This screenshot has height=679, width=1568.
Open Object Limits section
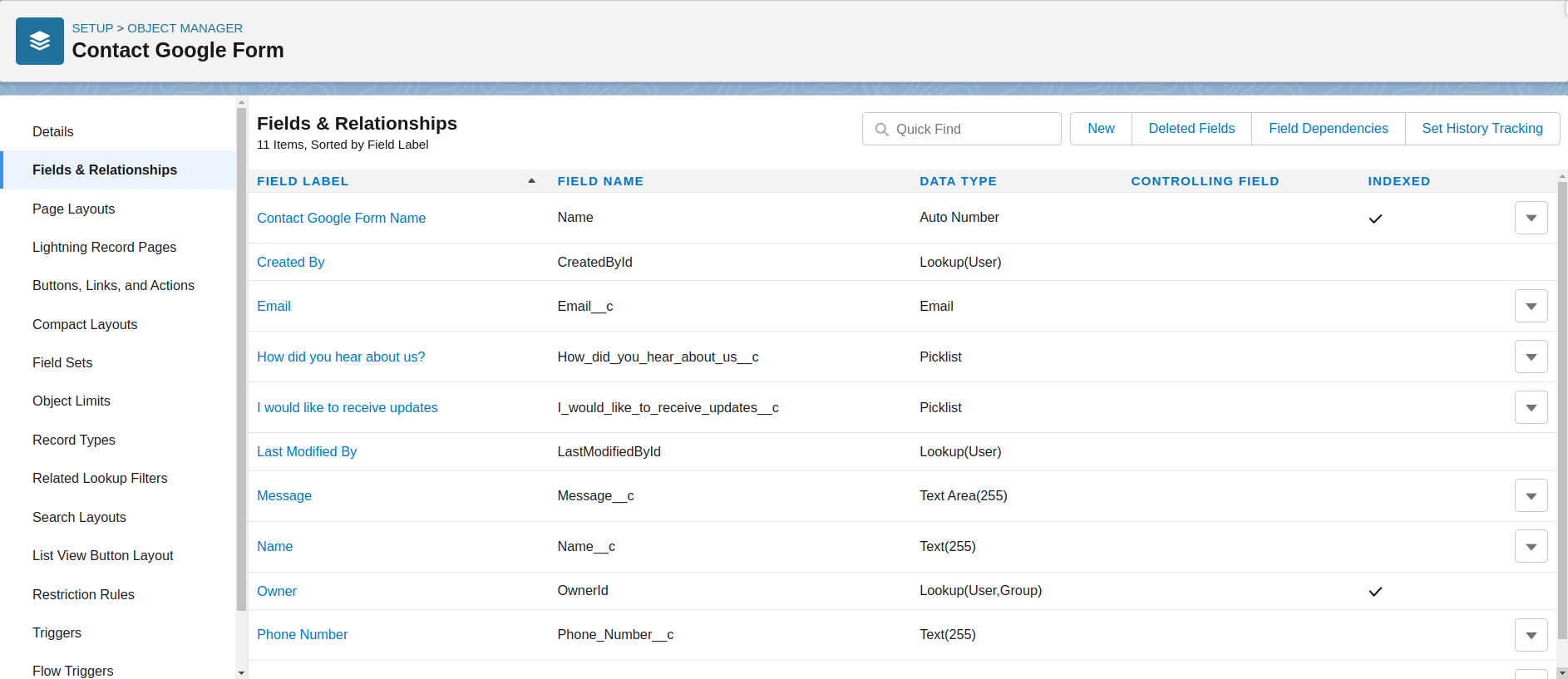(x=71, y=401)
